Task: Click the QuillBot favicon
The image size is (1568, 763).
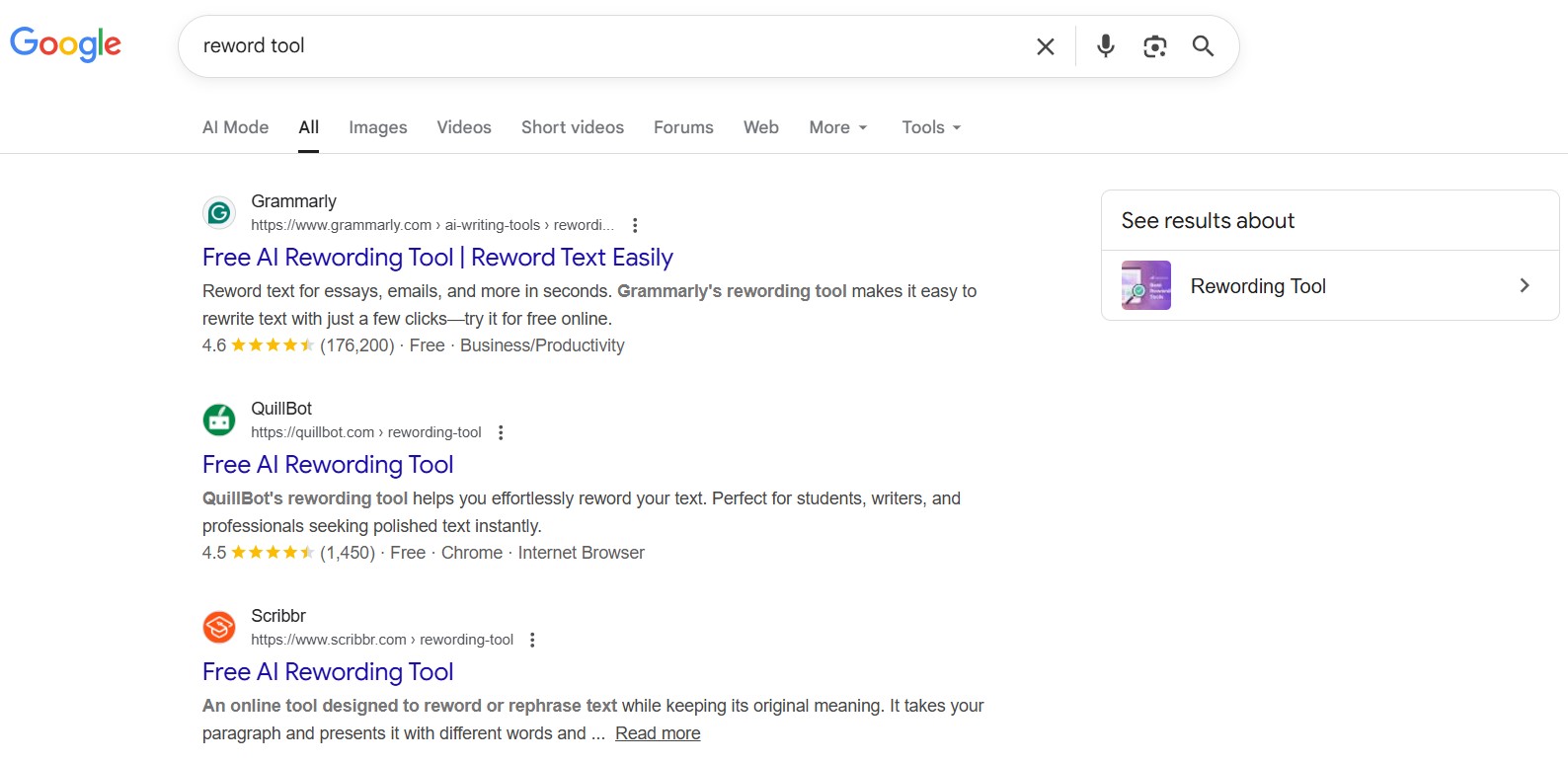Action: (219, 420)
